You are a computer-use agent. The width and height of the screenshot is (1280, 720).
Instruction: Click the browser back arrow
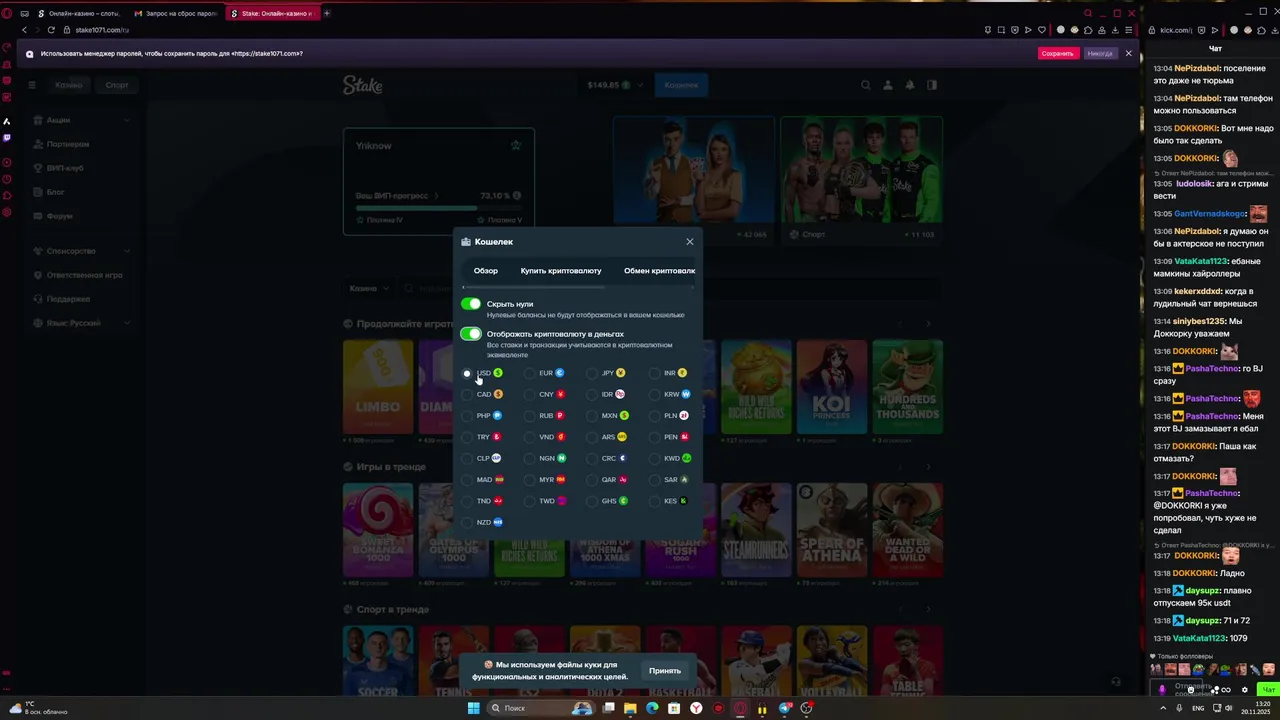(x=25, y=30)
